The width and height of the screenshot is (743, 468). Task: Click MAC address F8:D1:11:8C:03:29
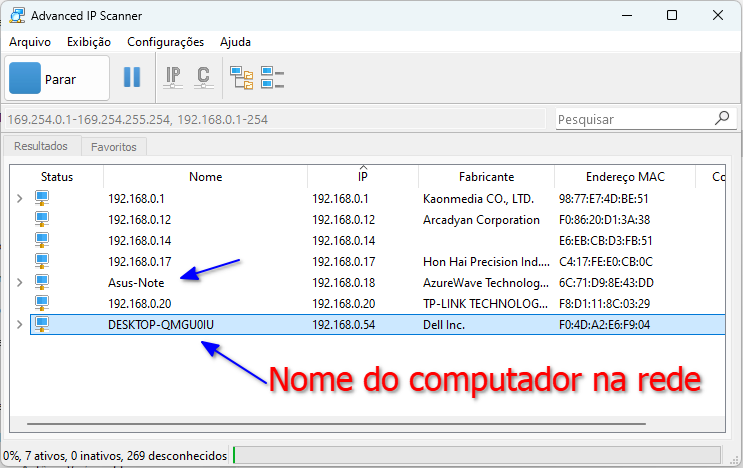click(x=604, y=304)
